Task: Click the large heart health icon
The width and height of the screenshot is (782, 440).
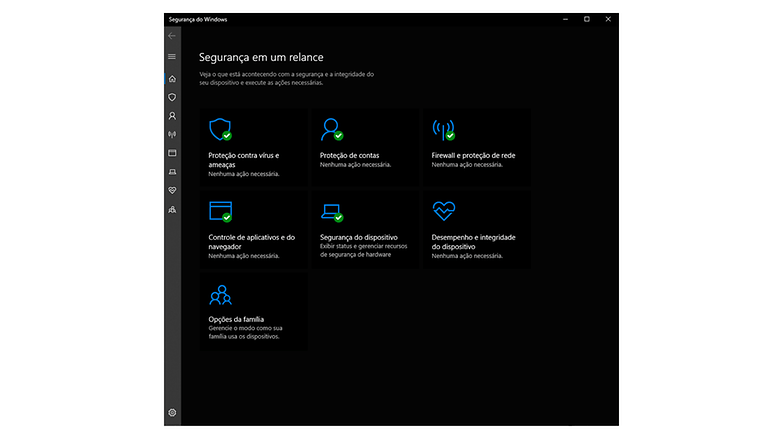Action: pos(444,211)
